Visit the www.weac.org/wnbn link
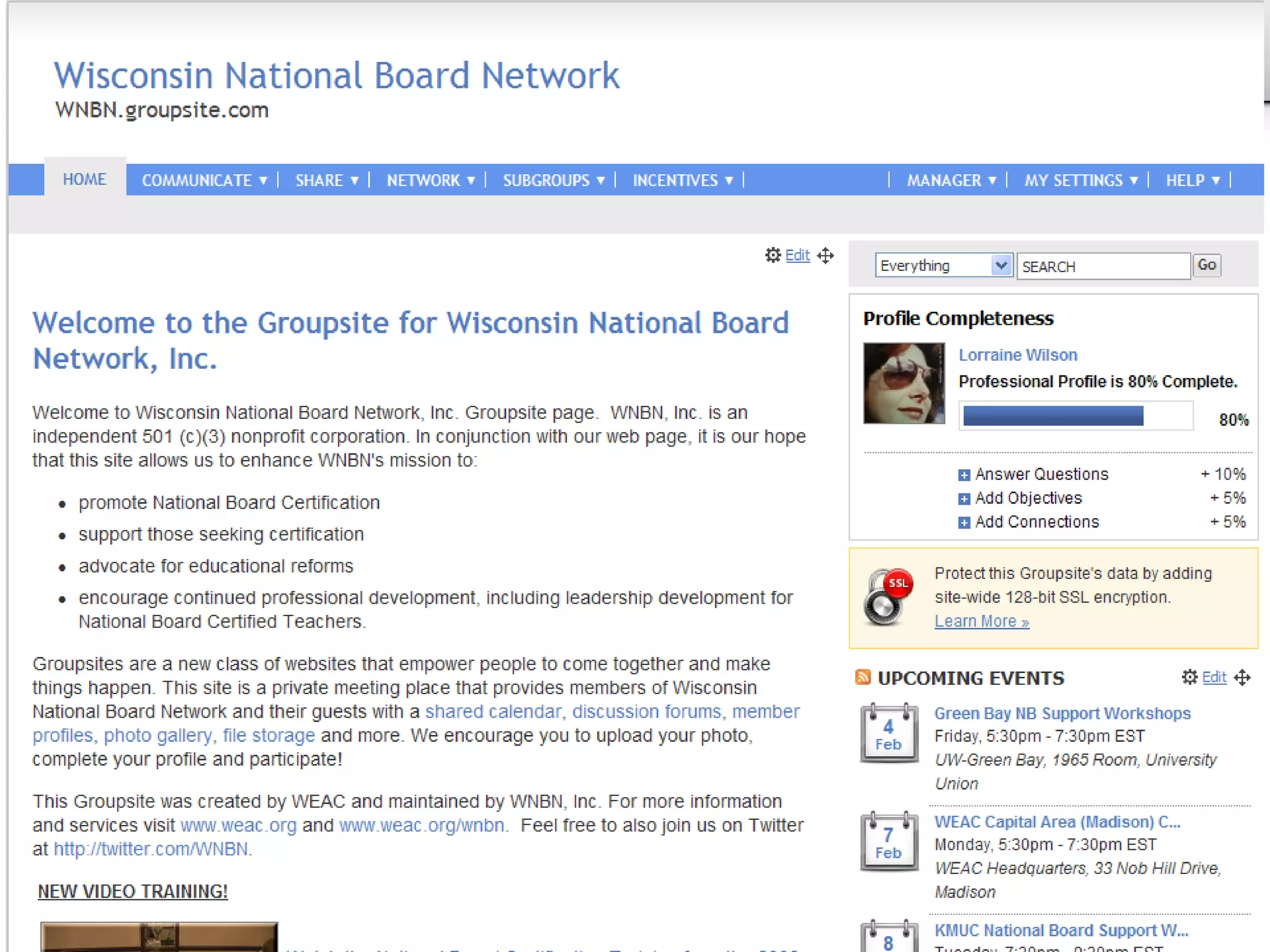 pyautogui.click(x=422, y=826)
